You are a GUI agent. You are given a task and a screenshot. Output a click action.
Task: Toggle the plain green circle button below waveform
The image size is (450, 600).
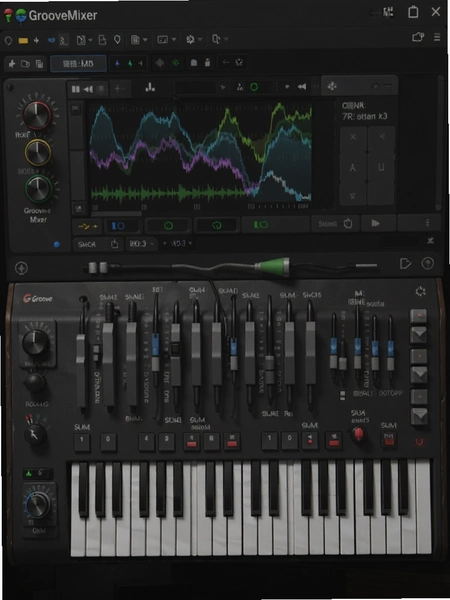pos(168,226)
